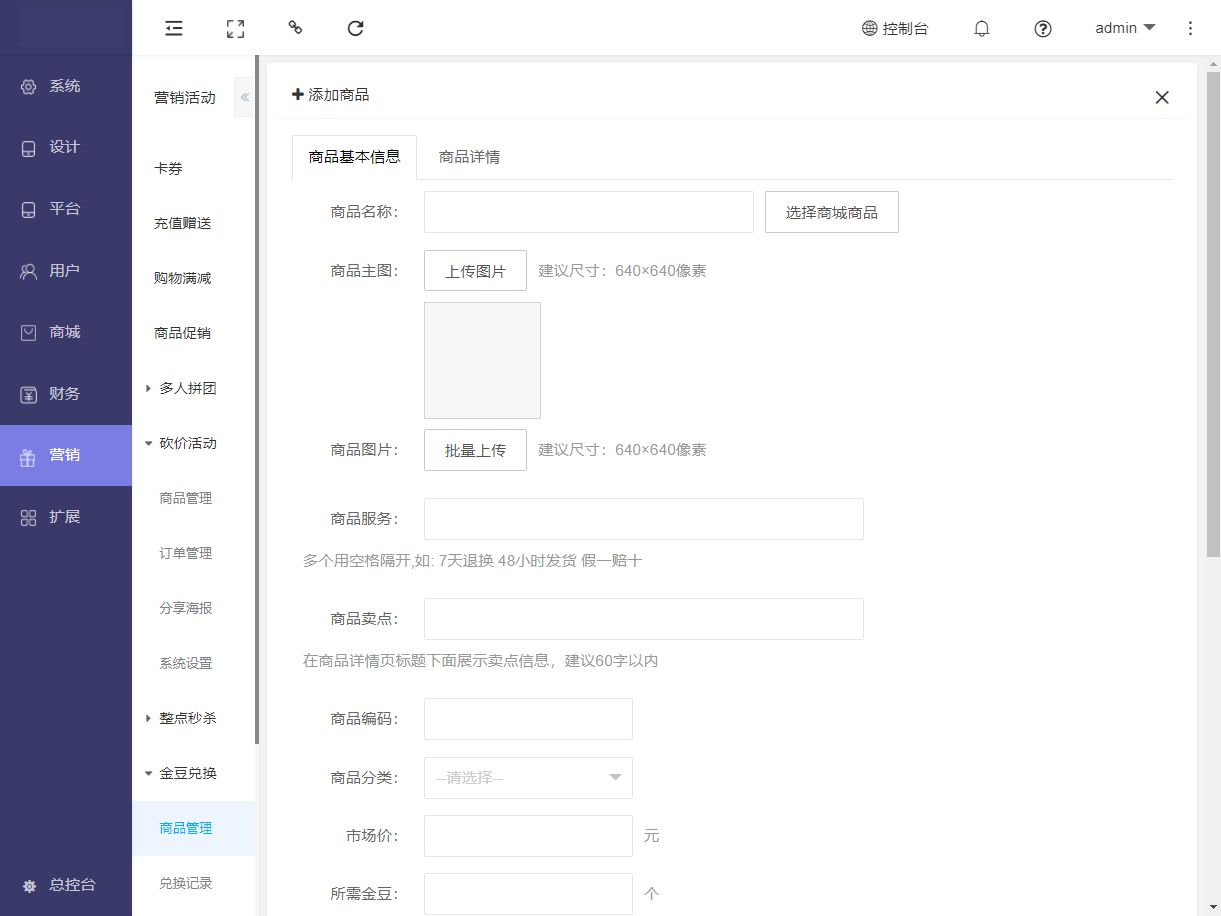Screen dimensions: 1221x916
Task: Open the vertical three-dot more menu
Action: 1190,28
